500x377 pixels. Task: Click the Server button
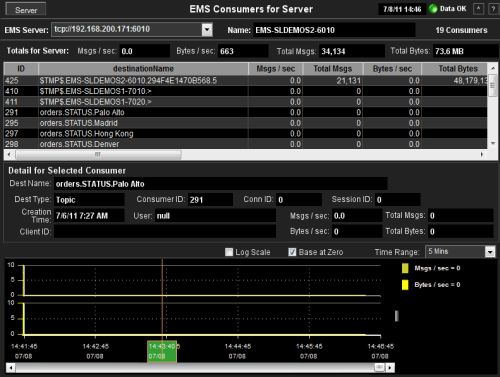[x=26, y=10]
